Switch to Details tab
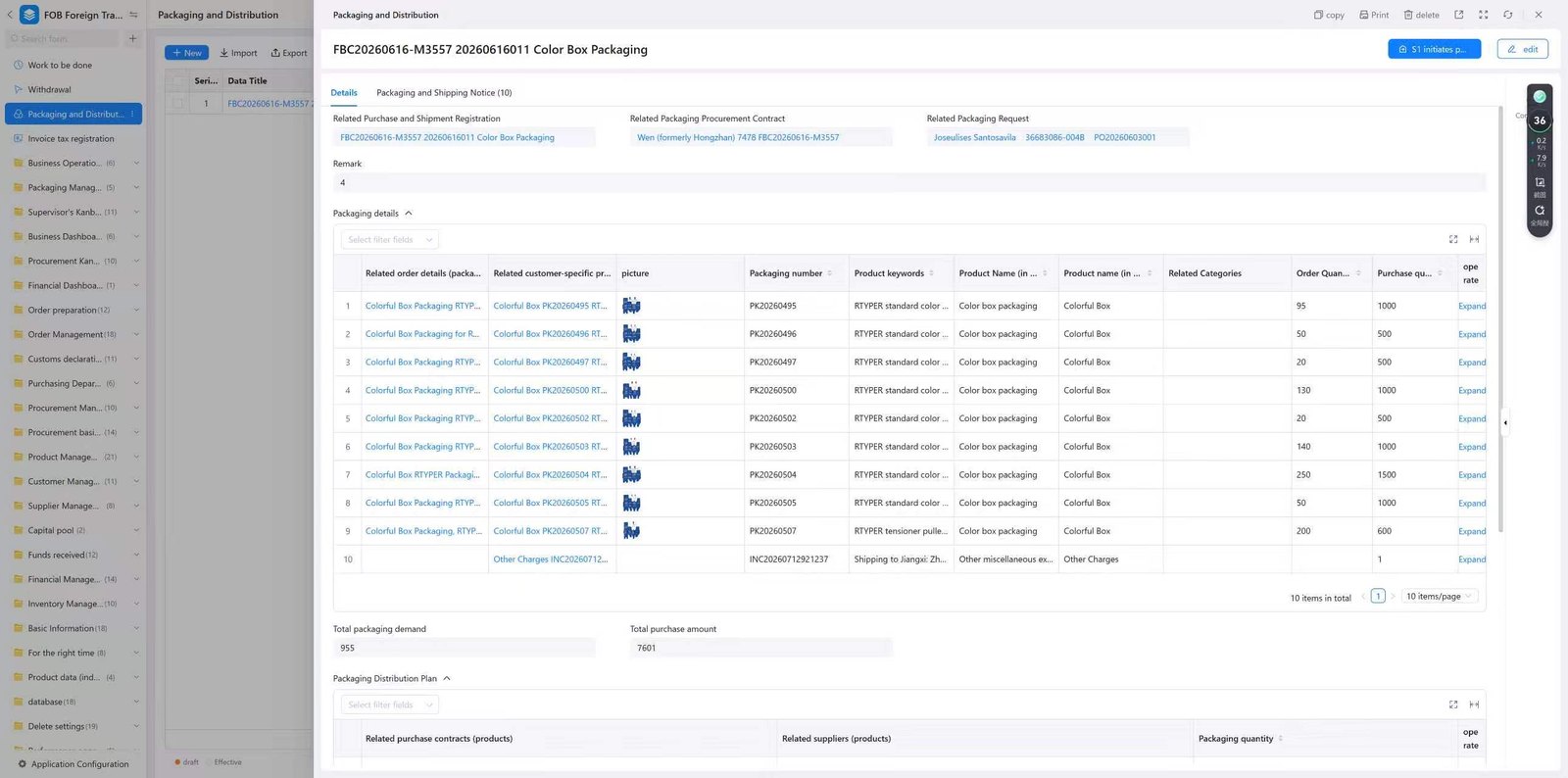The image size is (1568, 778). 344,92
